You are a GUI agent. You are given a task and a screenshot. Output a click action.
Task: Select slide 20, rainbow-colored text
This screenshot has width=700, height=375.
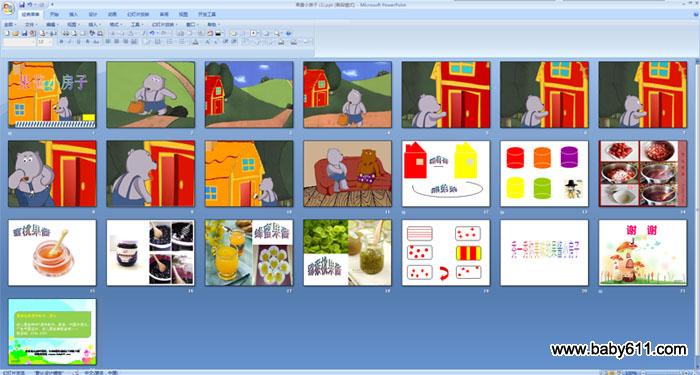click(544, 253)
